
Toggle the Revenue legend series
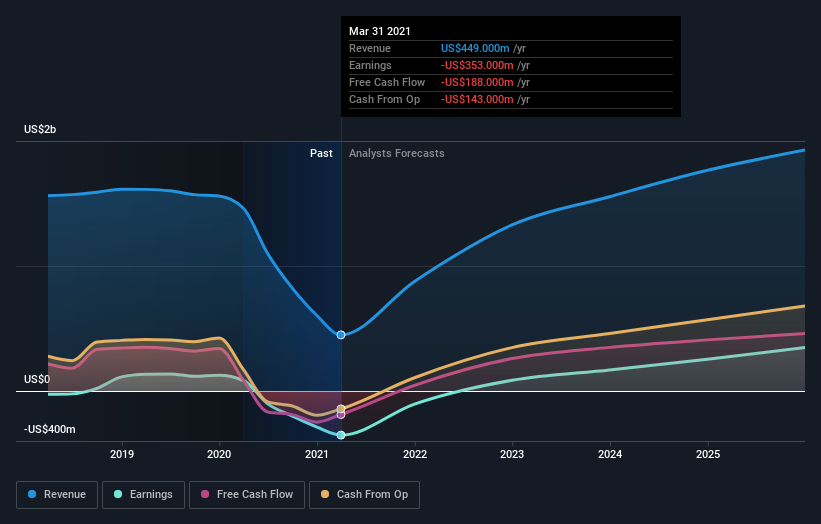[57, 495]
